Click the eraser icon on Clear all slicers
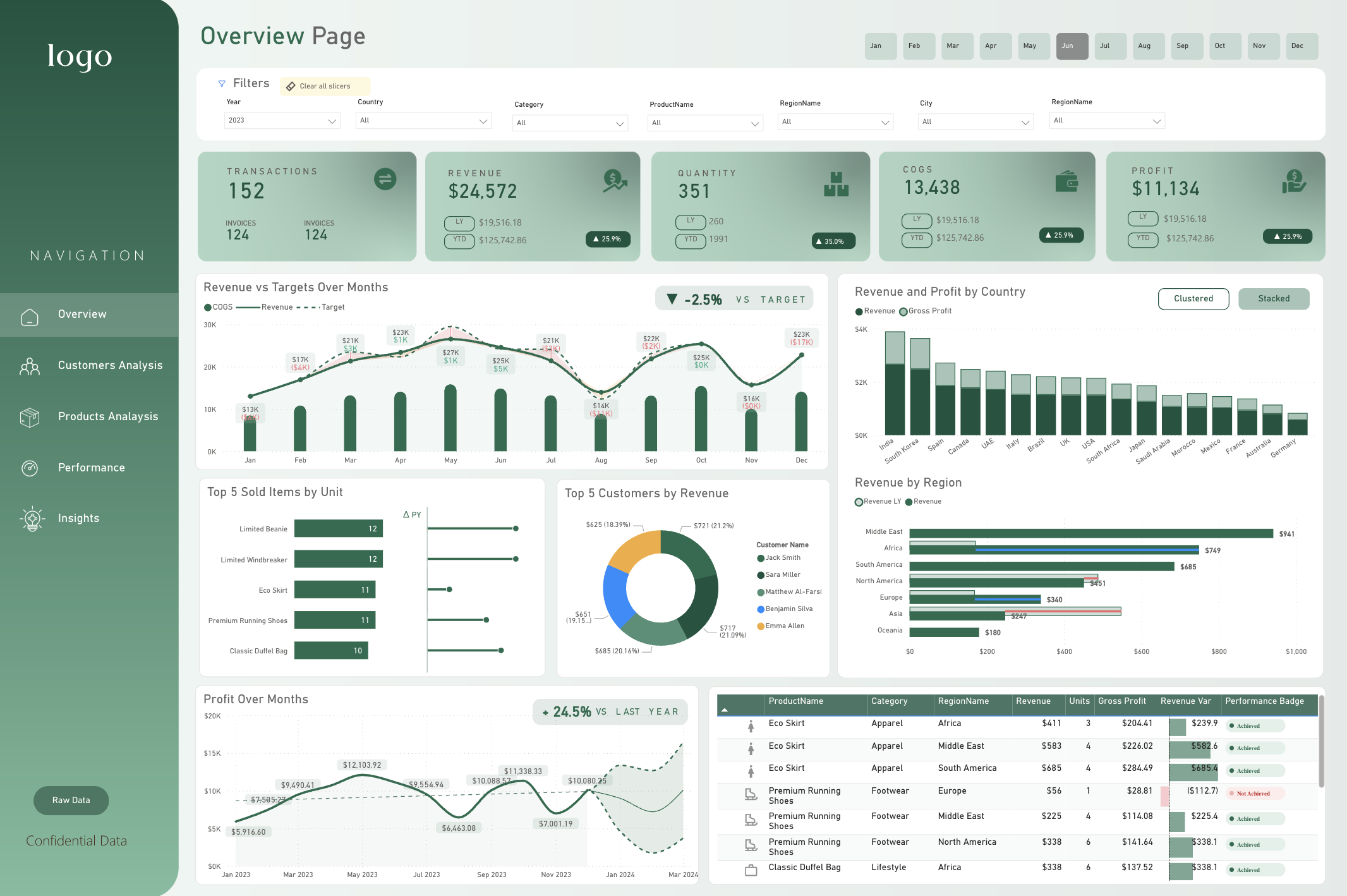 click(291, 87)
